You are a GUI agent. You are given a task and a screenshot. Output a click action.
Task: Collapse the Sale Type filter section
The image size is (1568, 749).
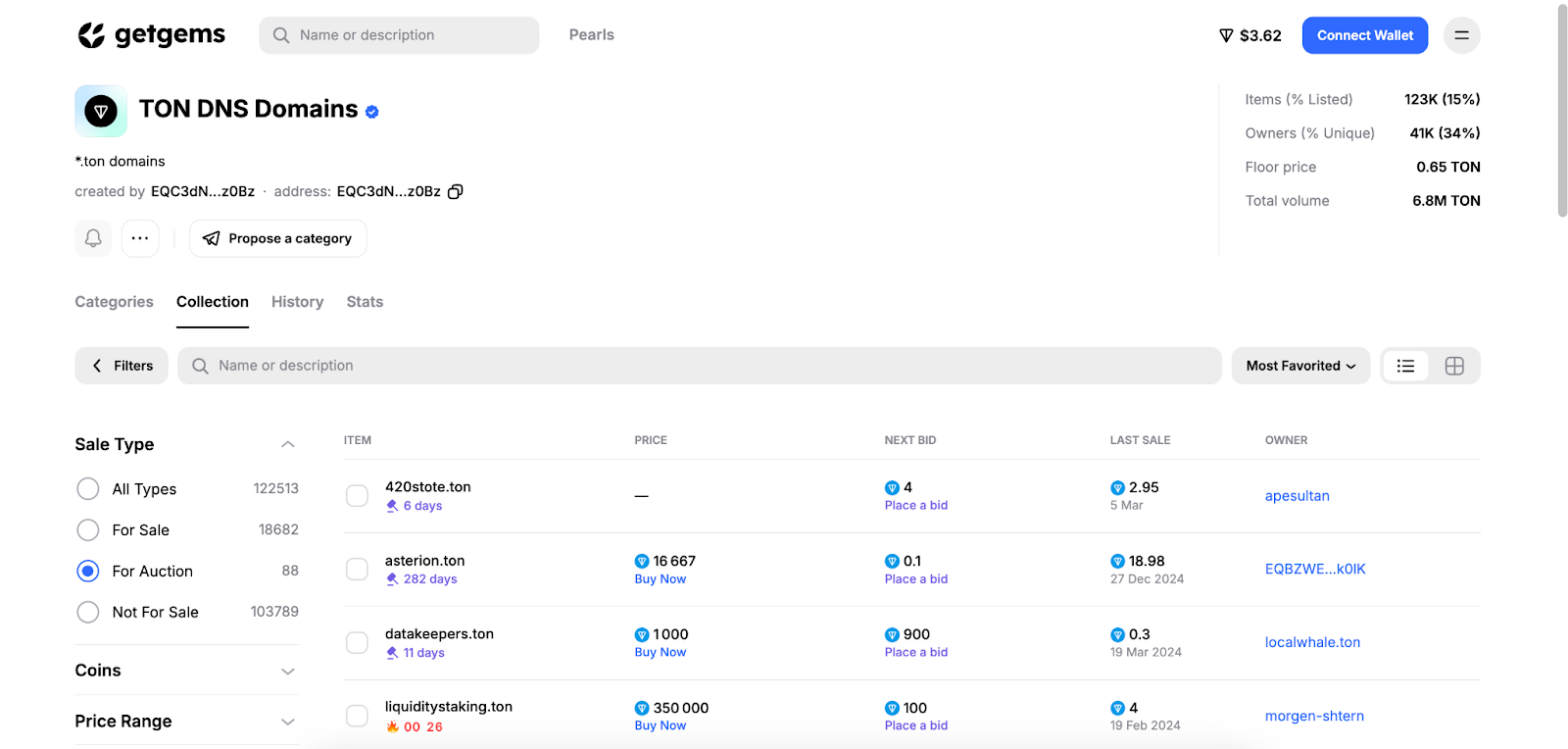(287, 444)
